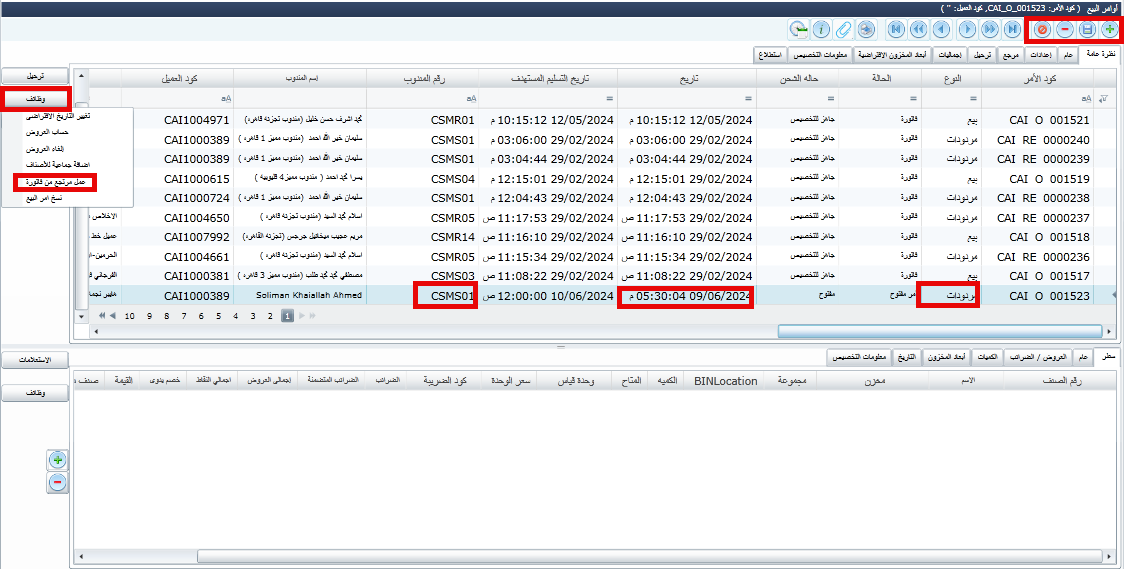Click the clock calendar icon in toolbar
The image size is (1124, 569).
pos(799,30)
